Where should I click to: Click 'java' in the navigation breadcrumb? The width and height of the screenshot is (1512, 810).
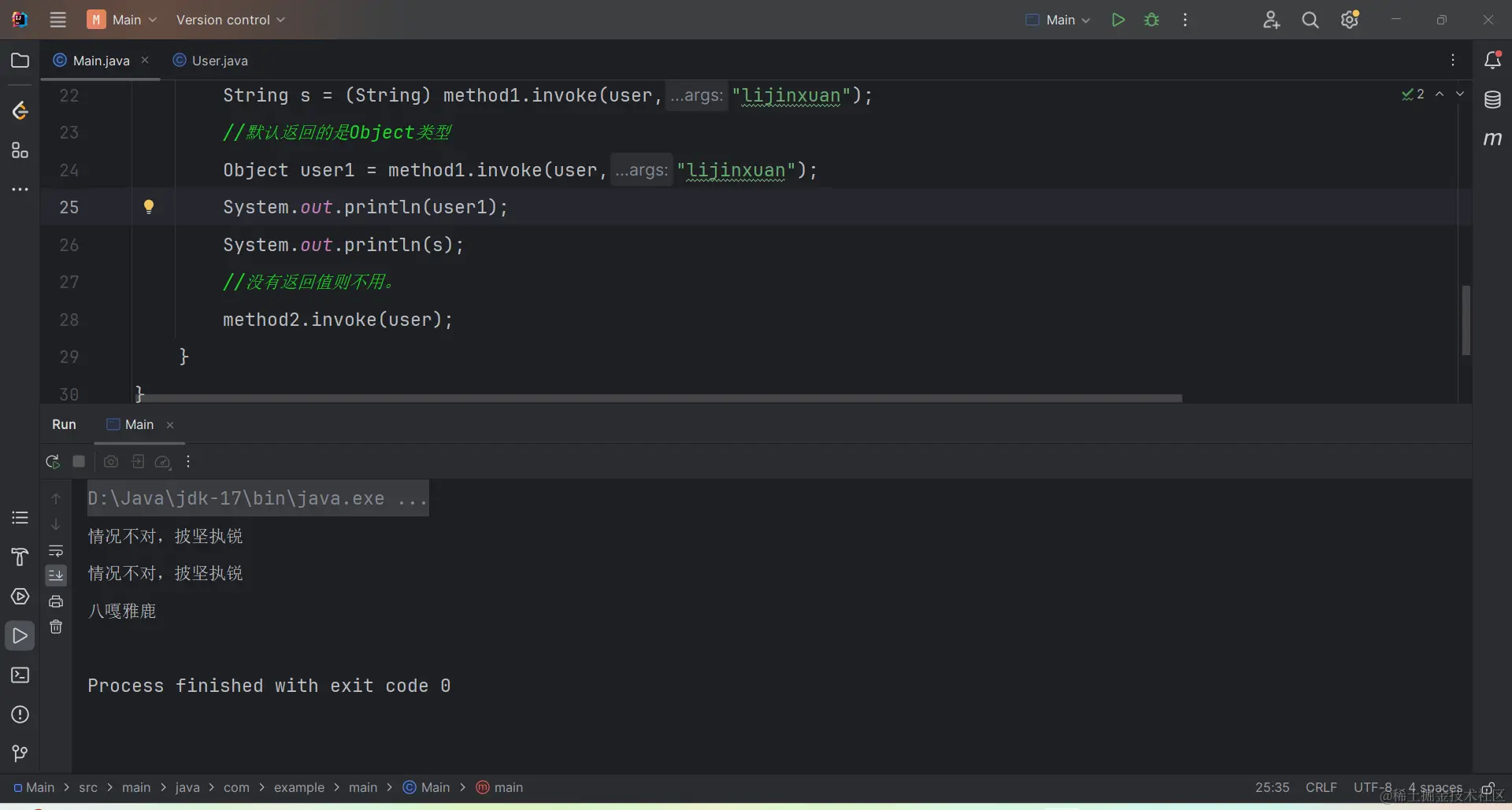click(187, 787)
